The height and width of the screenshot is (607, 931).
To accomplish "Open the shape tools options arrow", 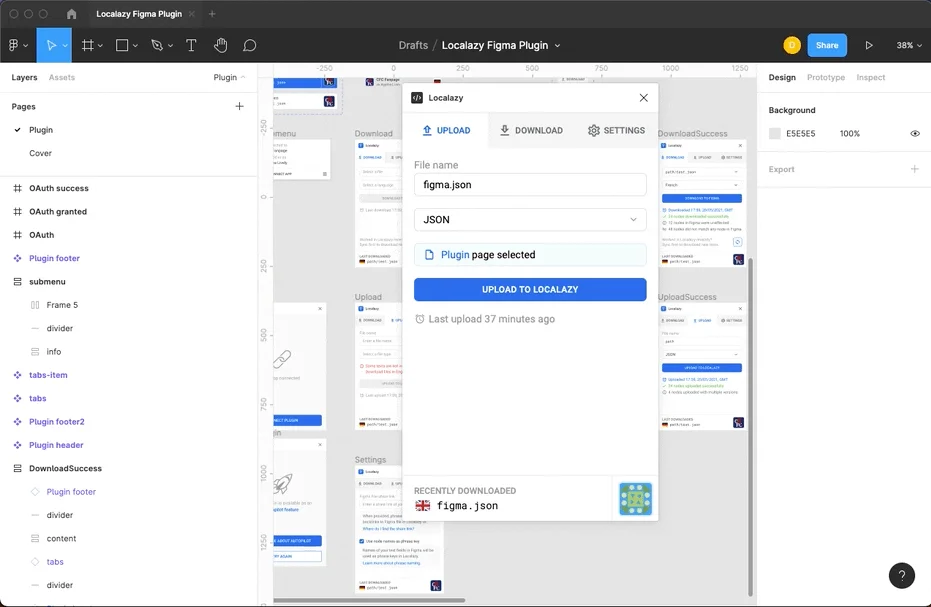I will 135,46.
